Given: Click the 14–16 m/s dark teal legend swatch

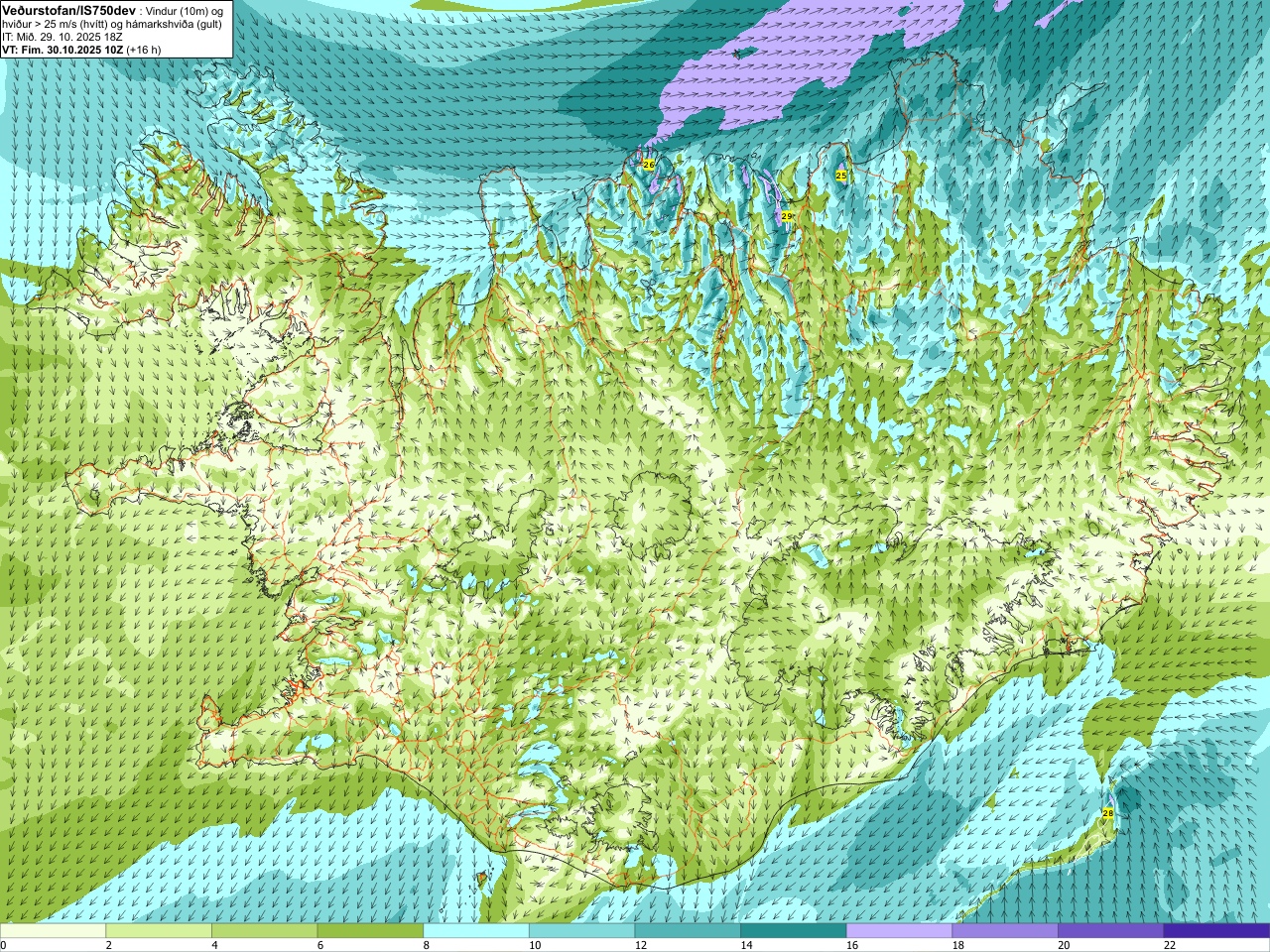Looking at the screenshot, I should pyautogui.click(x=793, y=931).
